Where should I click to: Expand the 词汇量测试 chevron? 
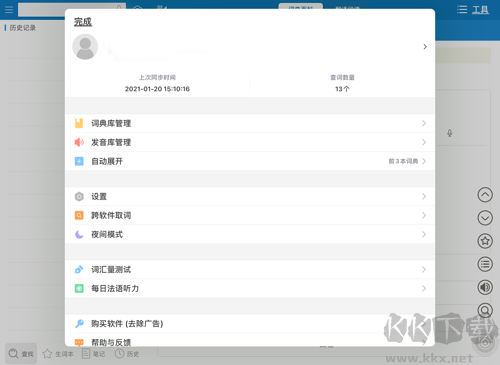click(x=424, y=269)
